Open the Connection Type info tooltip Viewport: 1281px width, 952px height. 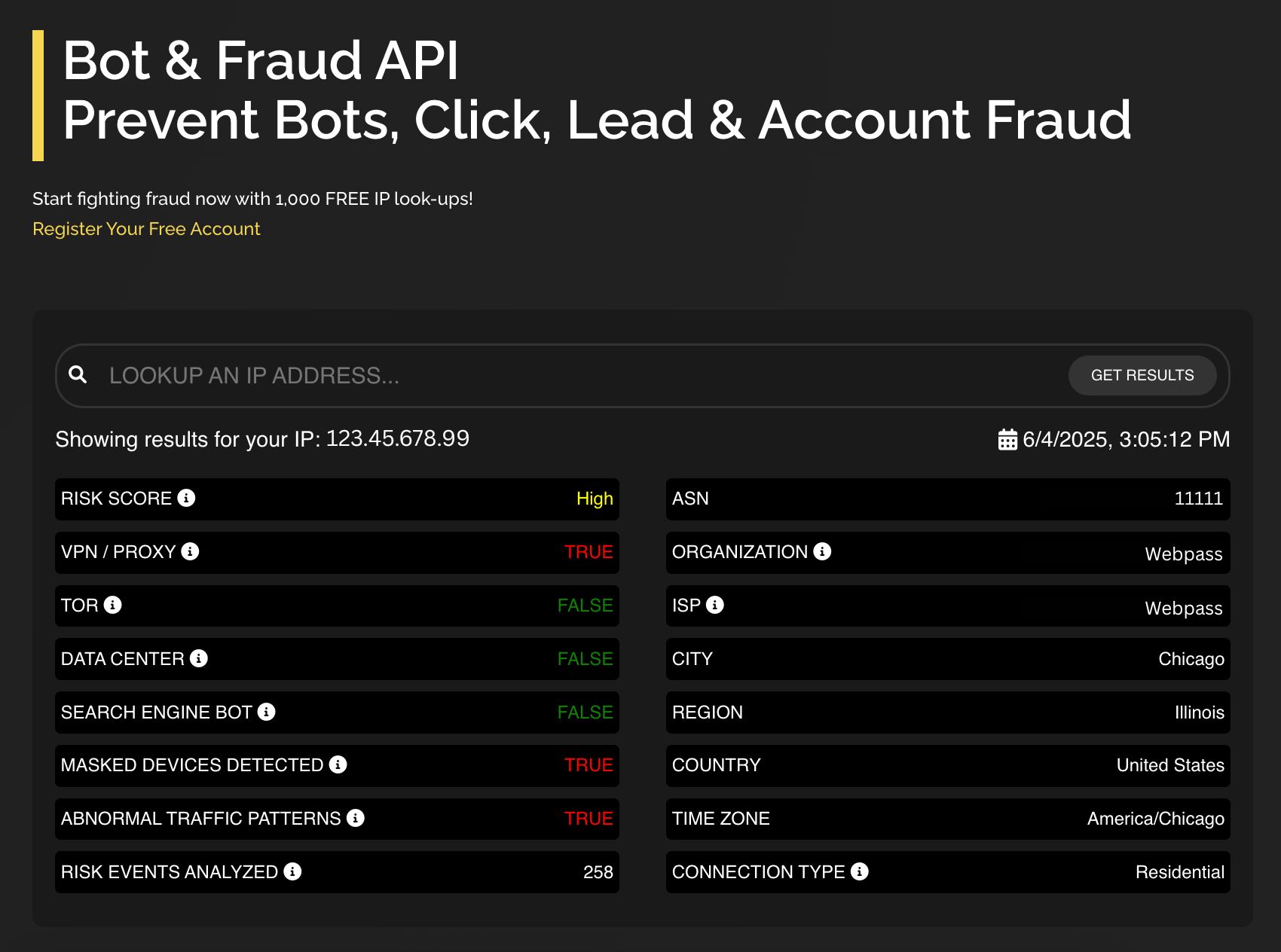pyautogui.click(x=858, y=872)
